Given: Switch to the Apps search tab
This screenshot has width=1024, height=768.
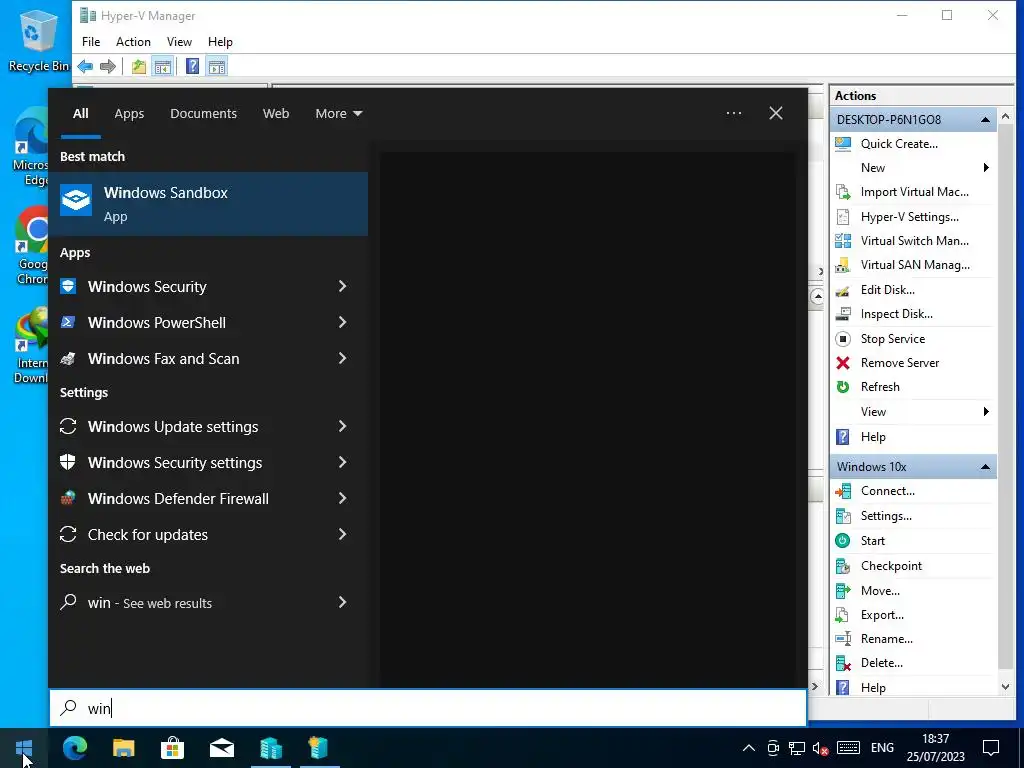Looking at the screenshot, I should tap(129, 114).
